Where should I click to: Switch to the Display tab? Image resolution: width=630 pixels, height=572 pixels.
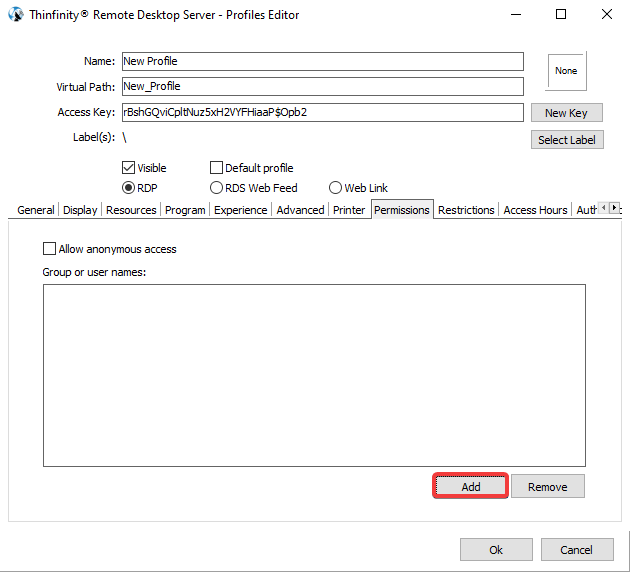click(80, 210)
